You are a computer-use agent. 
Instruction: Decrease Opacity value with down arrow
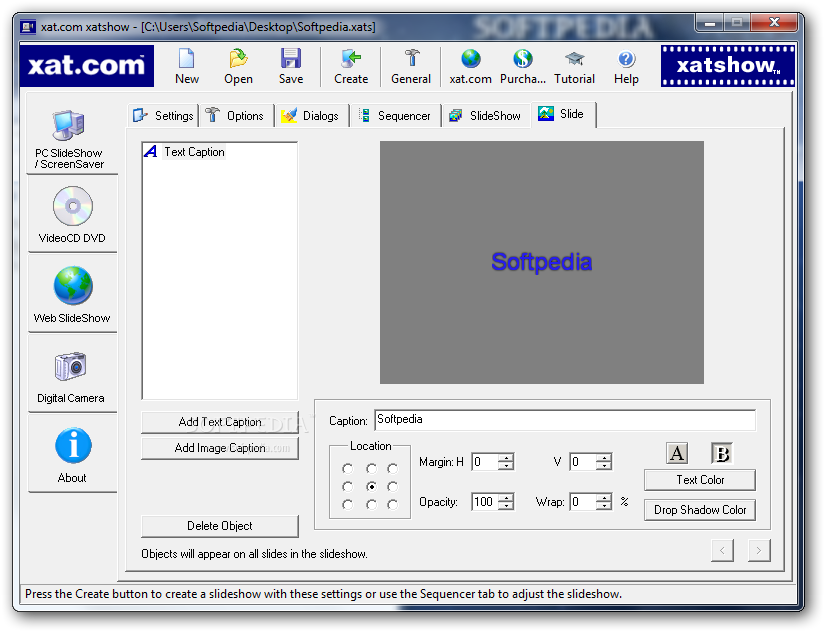(x=506, y=506)
